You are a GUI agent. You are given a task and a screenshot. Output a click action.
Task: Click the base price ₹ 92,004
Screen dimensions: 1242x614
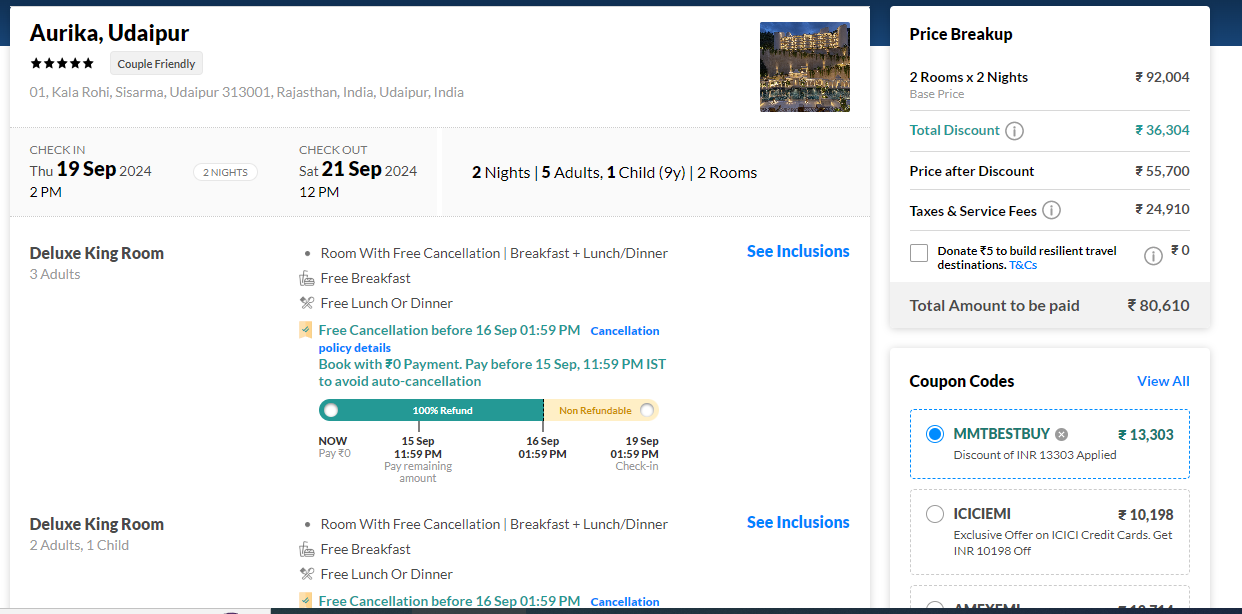(1162, 77)
